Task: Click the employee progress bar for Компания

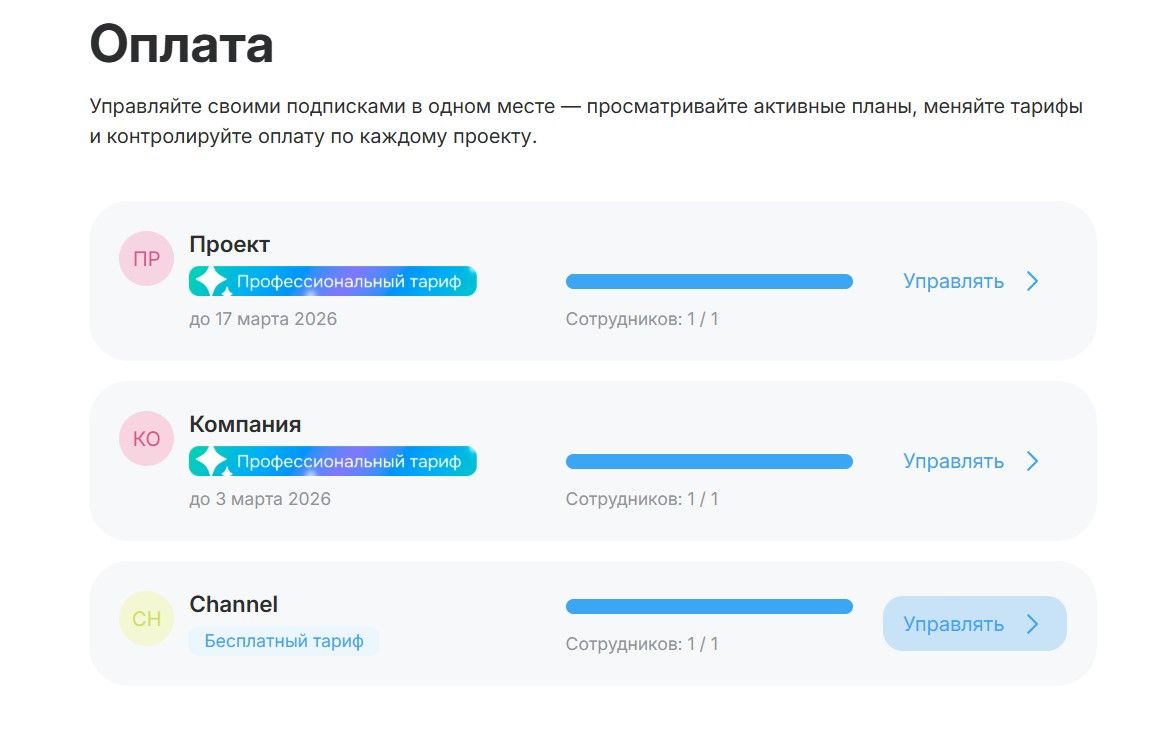Action: 709,462
